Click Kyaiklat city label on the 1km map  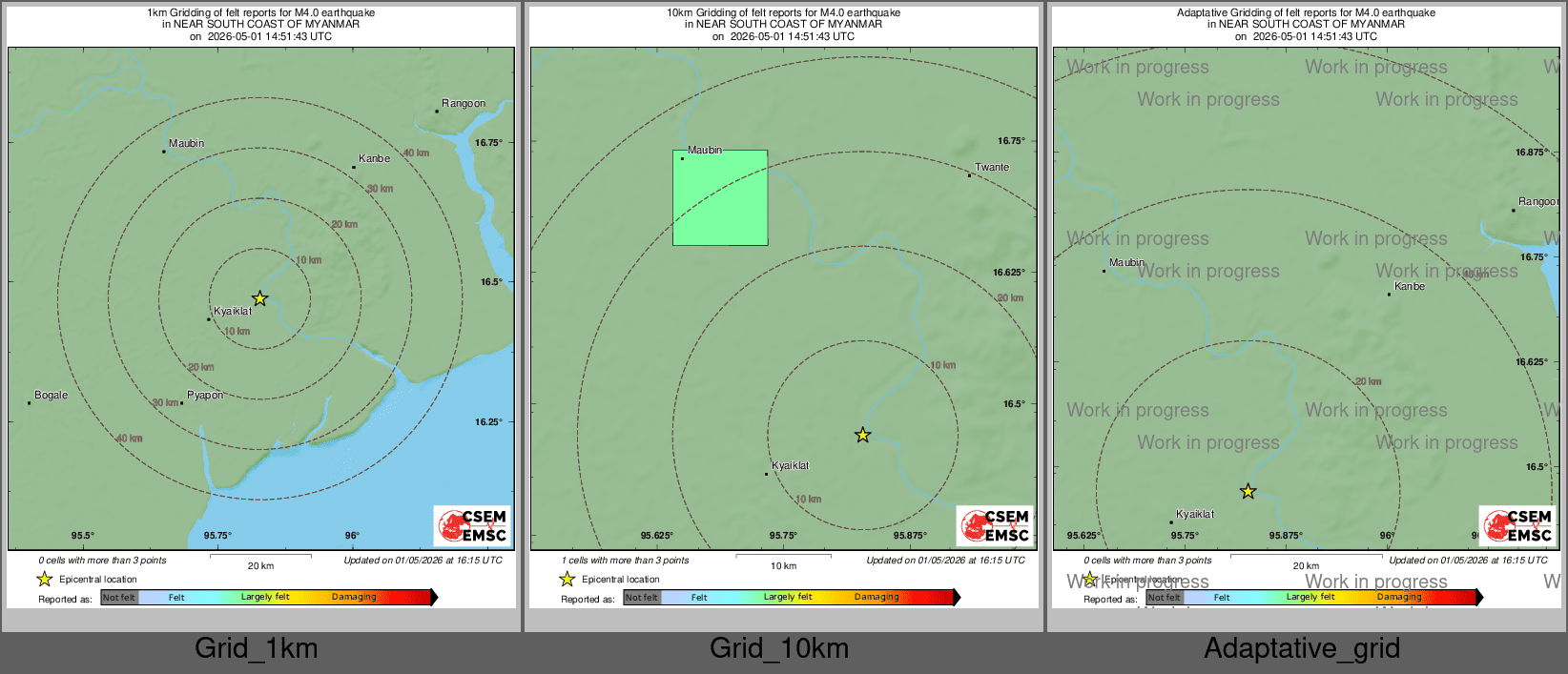click(233, 311)
